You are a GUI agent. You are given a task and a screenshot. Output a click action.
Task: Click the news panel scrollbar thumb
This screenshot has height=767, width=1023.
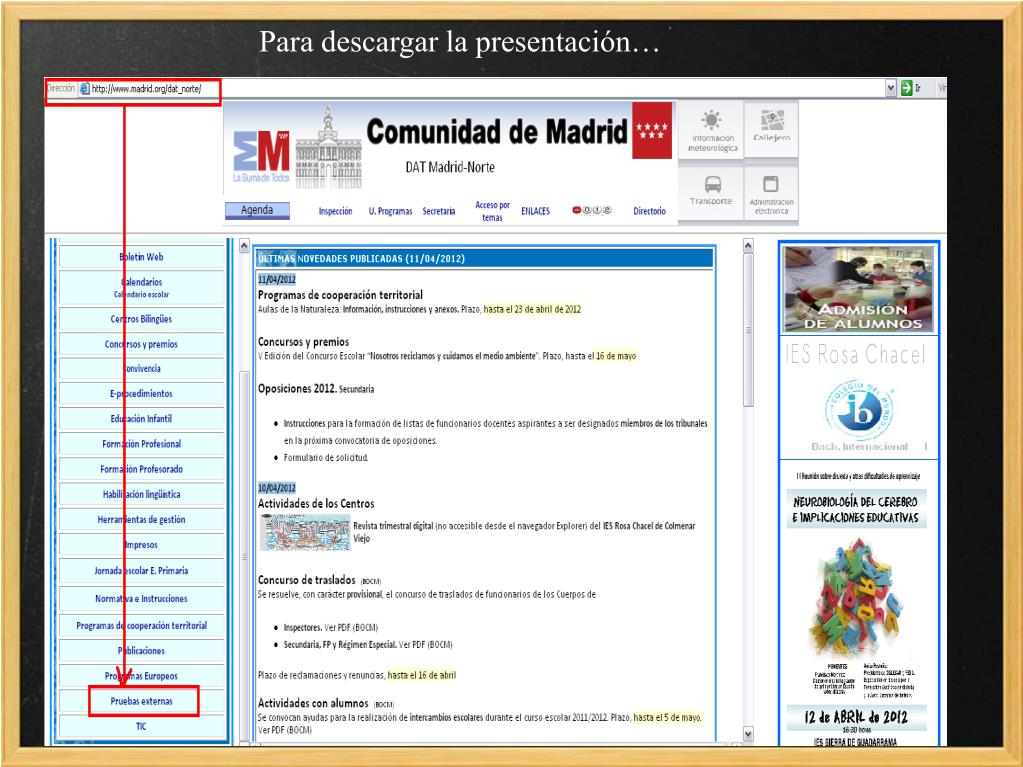748,330
